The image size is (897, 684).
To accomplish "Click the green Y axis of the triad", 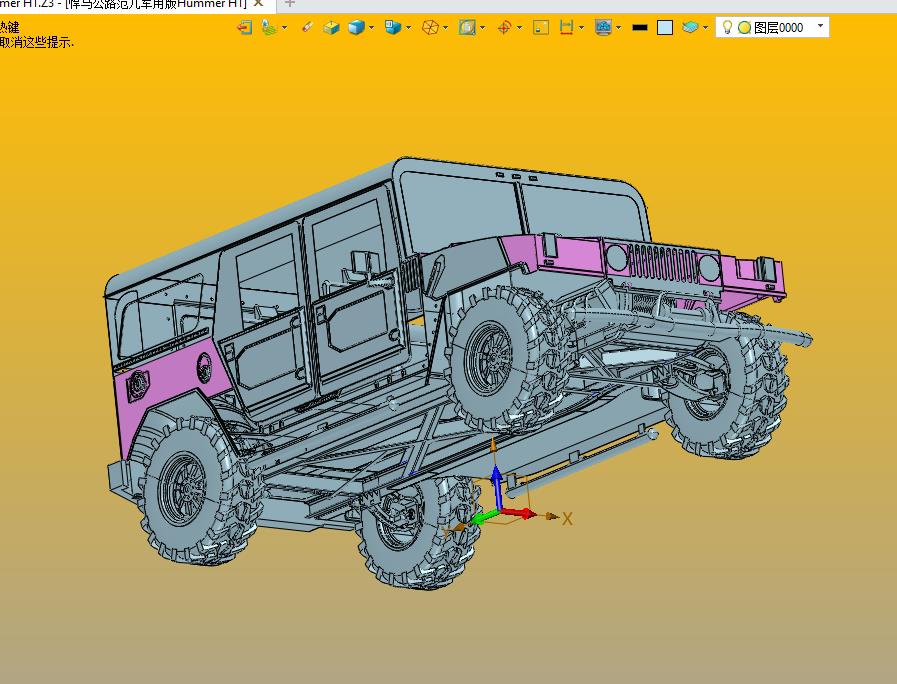I will point(485,518).
